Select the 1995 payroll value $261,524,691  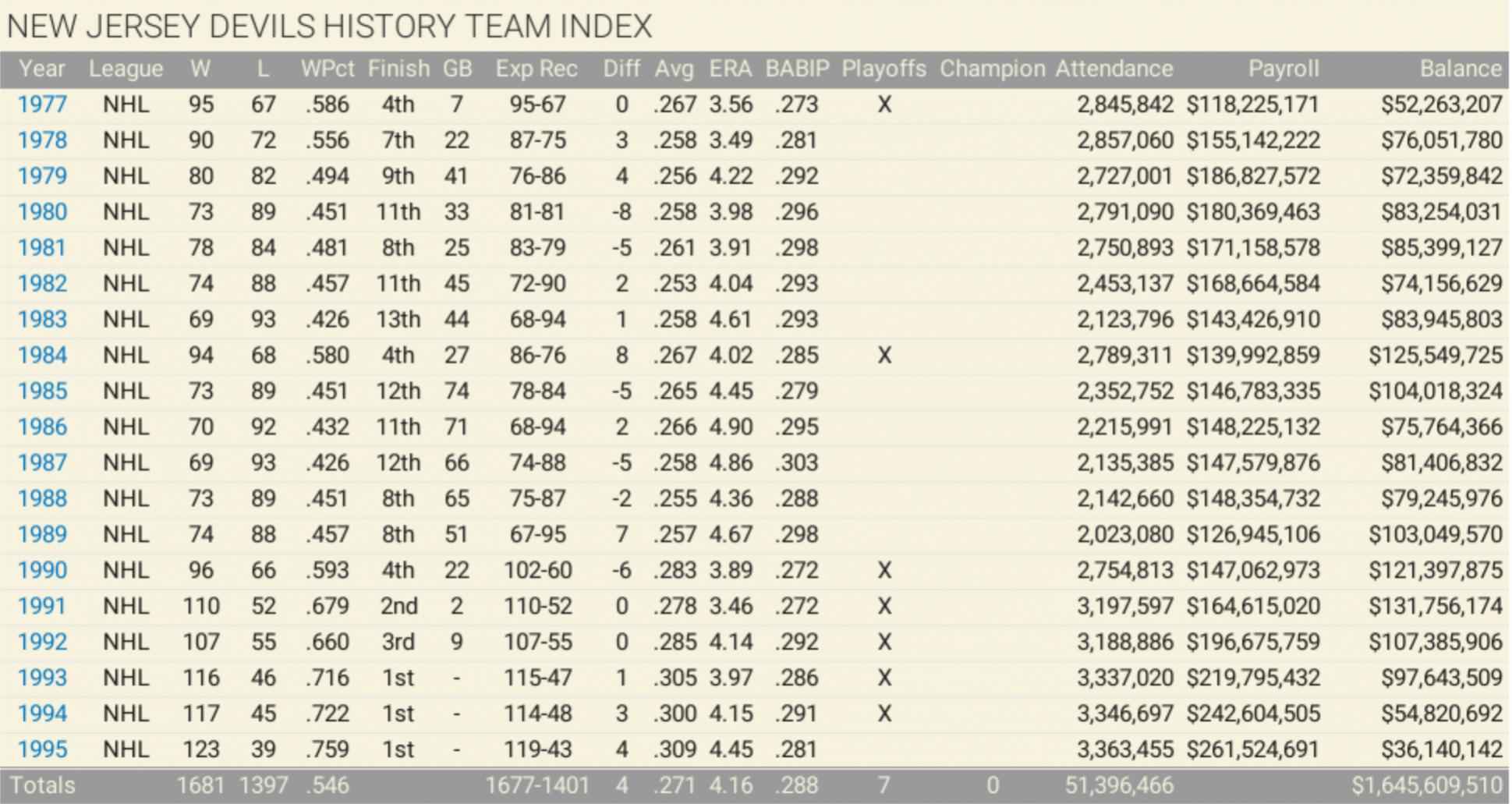point(1253,750)
